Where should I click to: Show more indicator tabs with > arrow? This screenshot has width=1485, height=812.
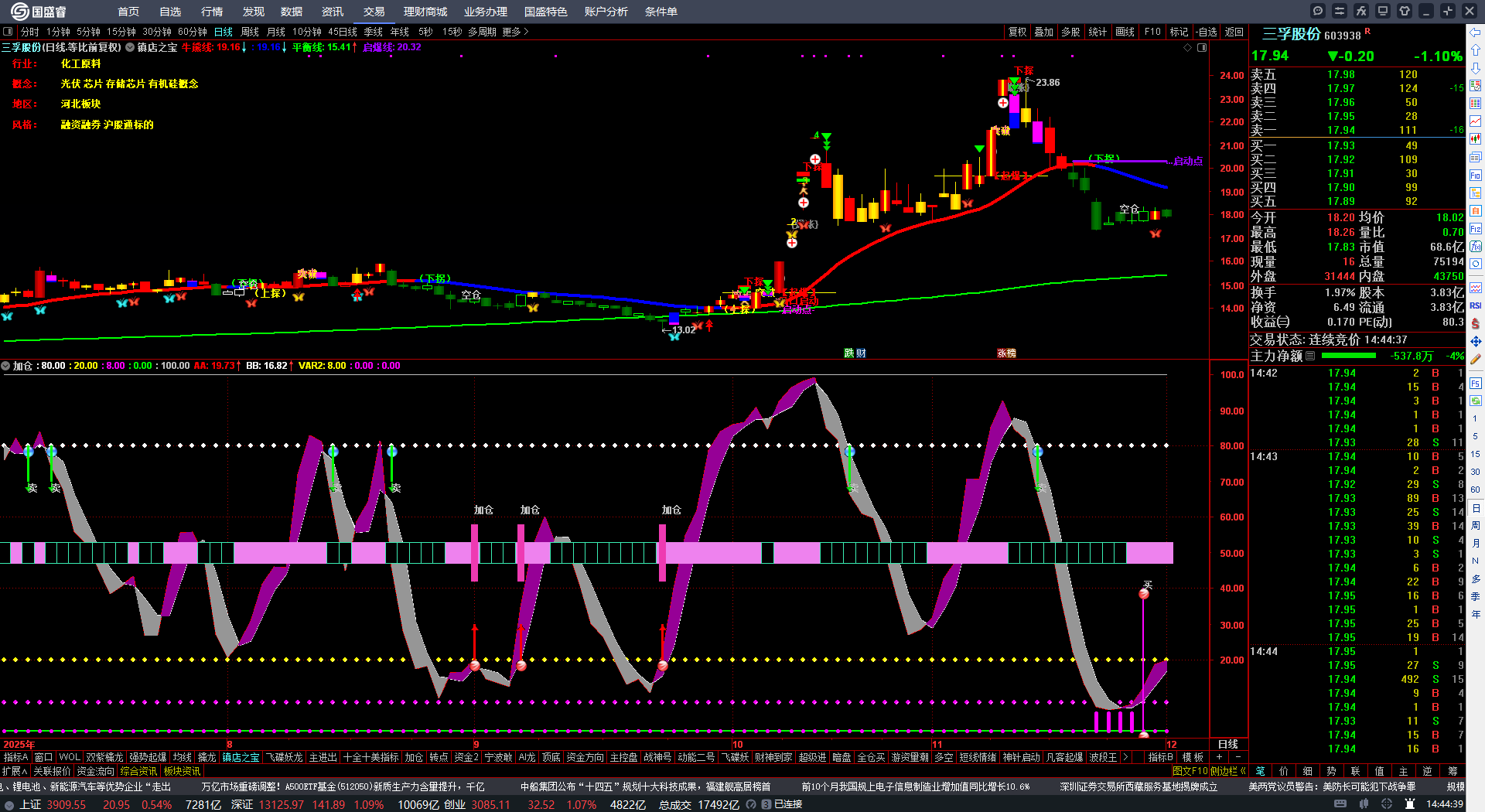(x=1125, y=757)
